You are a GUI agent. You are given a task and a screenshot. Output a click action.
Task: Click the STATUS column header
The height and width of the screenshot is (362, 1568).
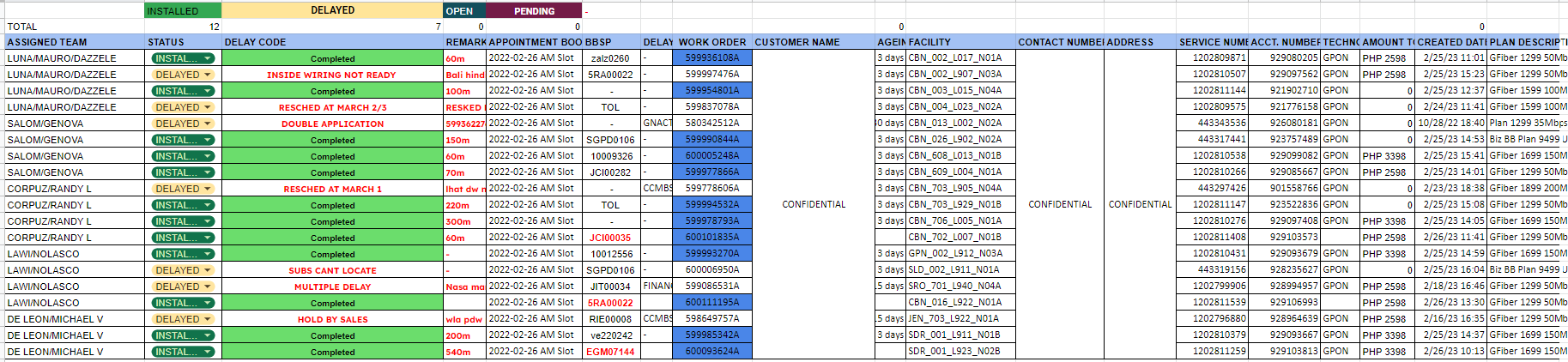(183, 42)
